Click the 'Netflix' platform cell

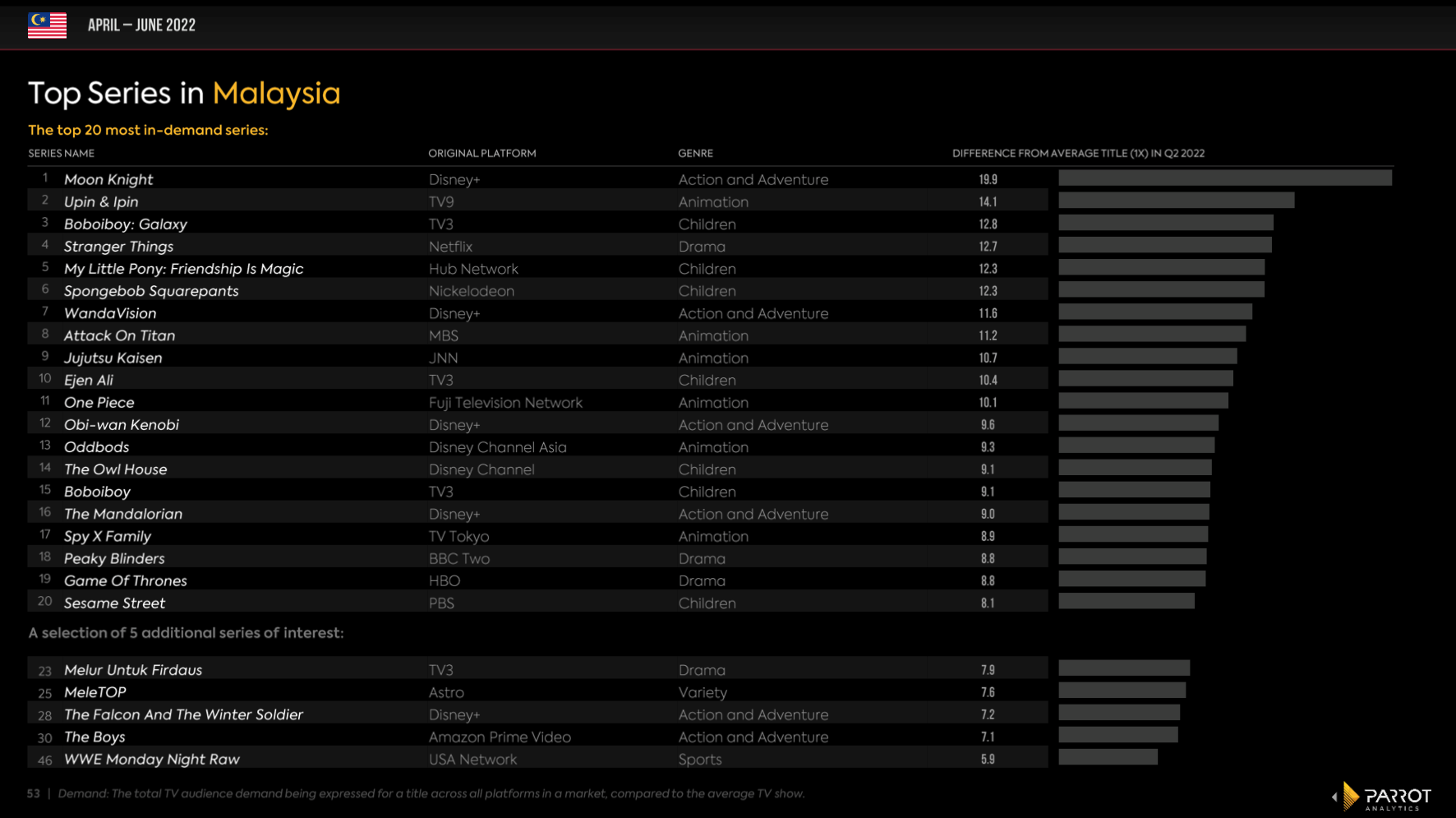(x=450, y=246)
